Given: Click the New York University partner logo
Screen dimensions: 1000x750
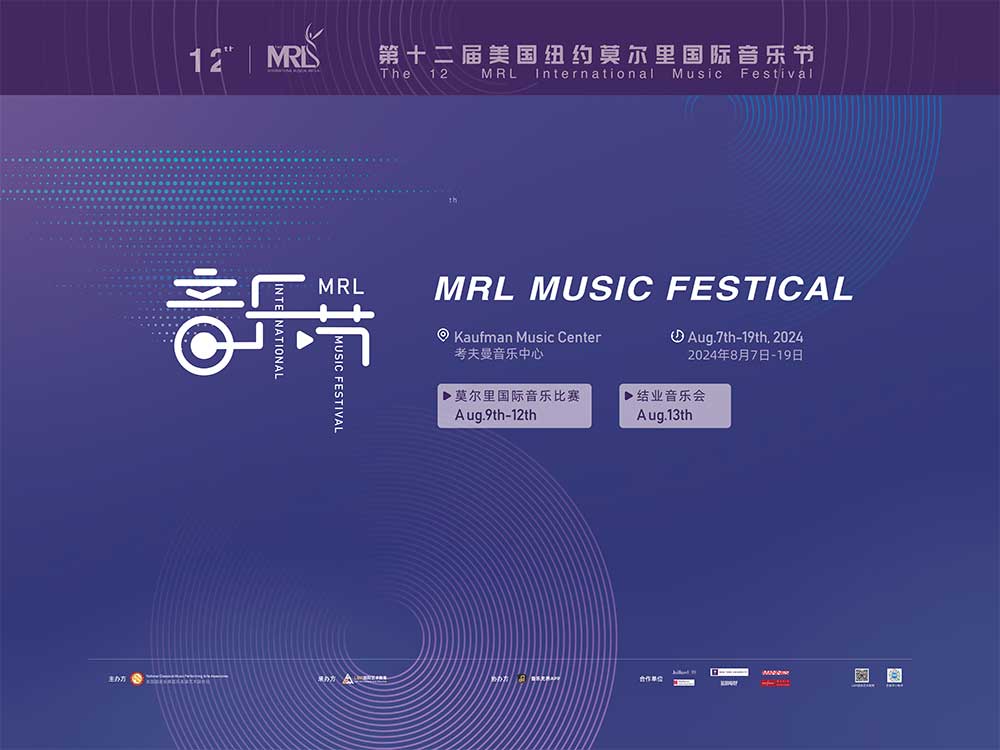Looking at the screenshot, I should 729,672.
